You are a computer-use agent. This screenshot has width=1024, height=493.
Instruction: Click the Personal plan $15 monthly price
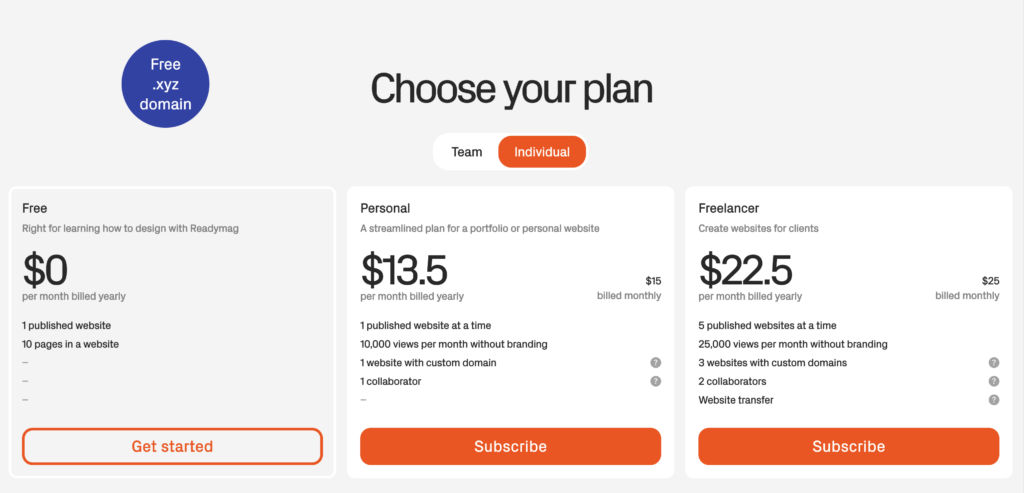[653, 281]
